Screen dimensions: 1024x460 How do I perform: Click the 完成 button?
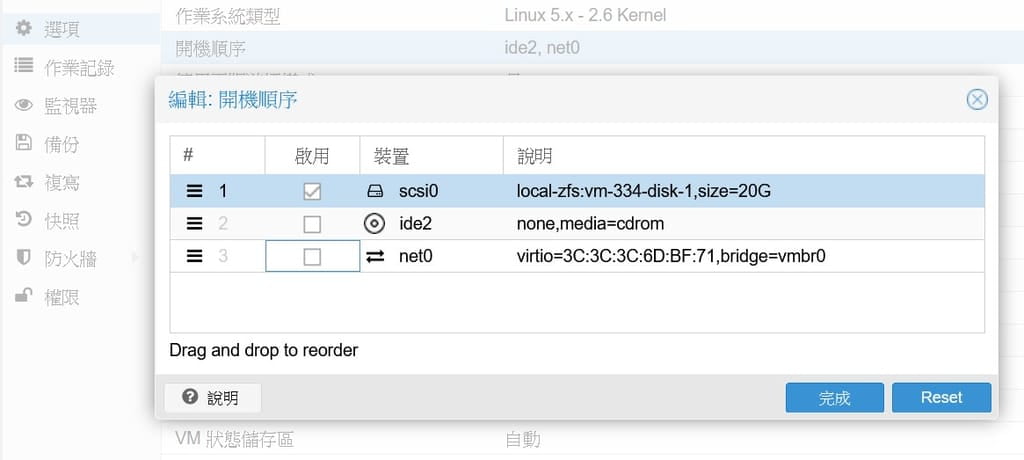coord(834,397)
